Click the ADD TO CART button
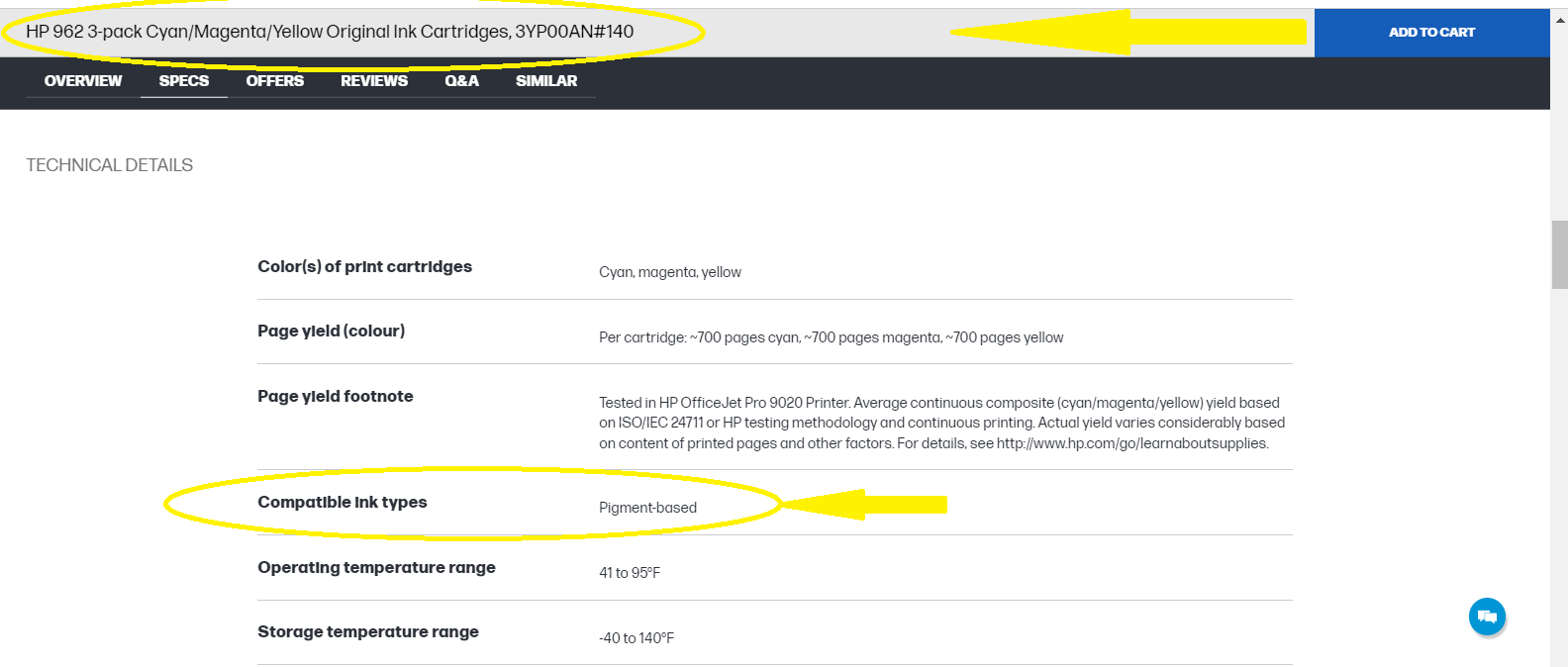Viewport: 1568px width, 667px height. click(x=1431, y=33)
